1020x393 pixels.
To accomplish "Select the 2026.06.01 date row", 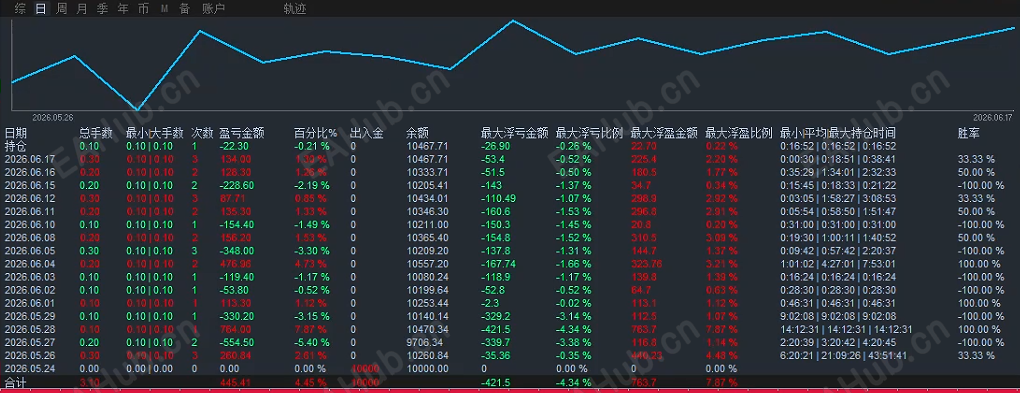I will (x=29, y=303).
